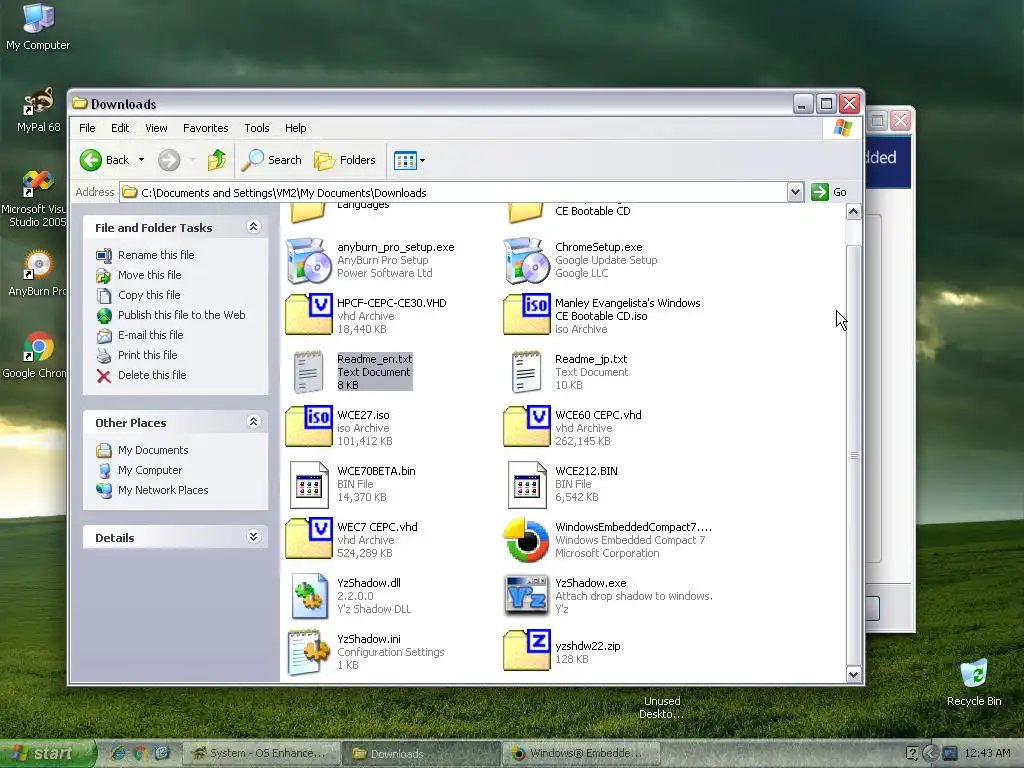Viewport: 1024px width, 768px height.
Task: Click the vertical scrollbar thumb
Action: [853, 455]
